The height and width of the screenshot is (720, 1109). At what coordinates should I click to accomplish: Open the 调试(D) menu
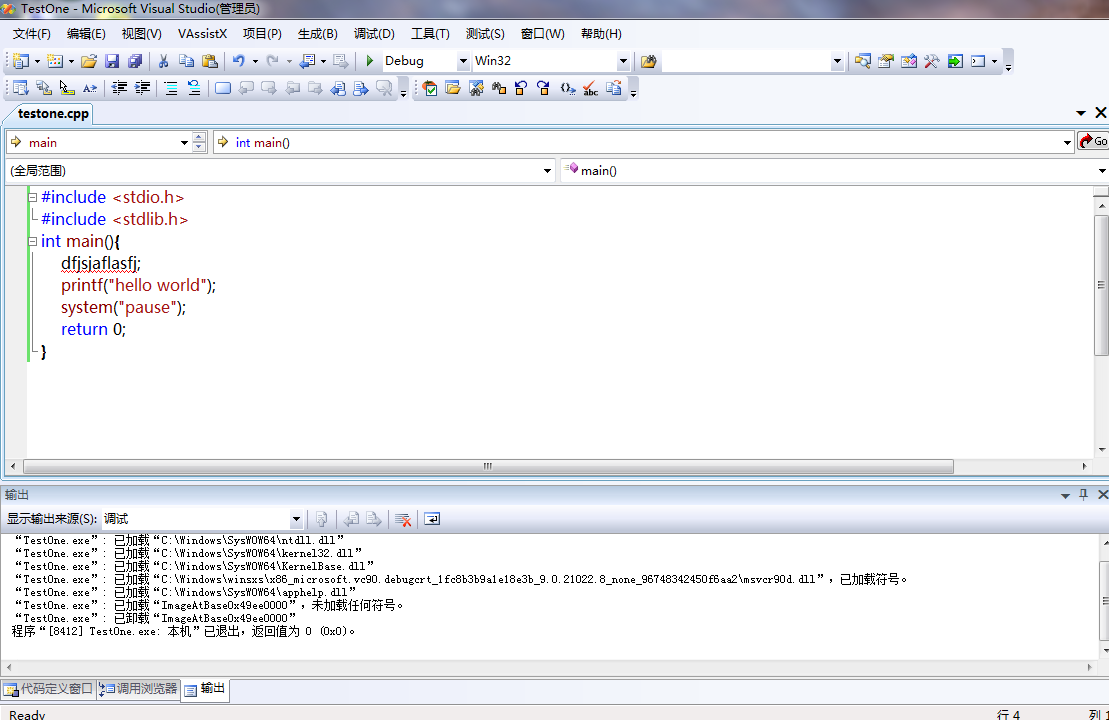(374, 34)
